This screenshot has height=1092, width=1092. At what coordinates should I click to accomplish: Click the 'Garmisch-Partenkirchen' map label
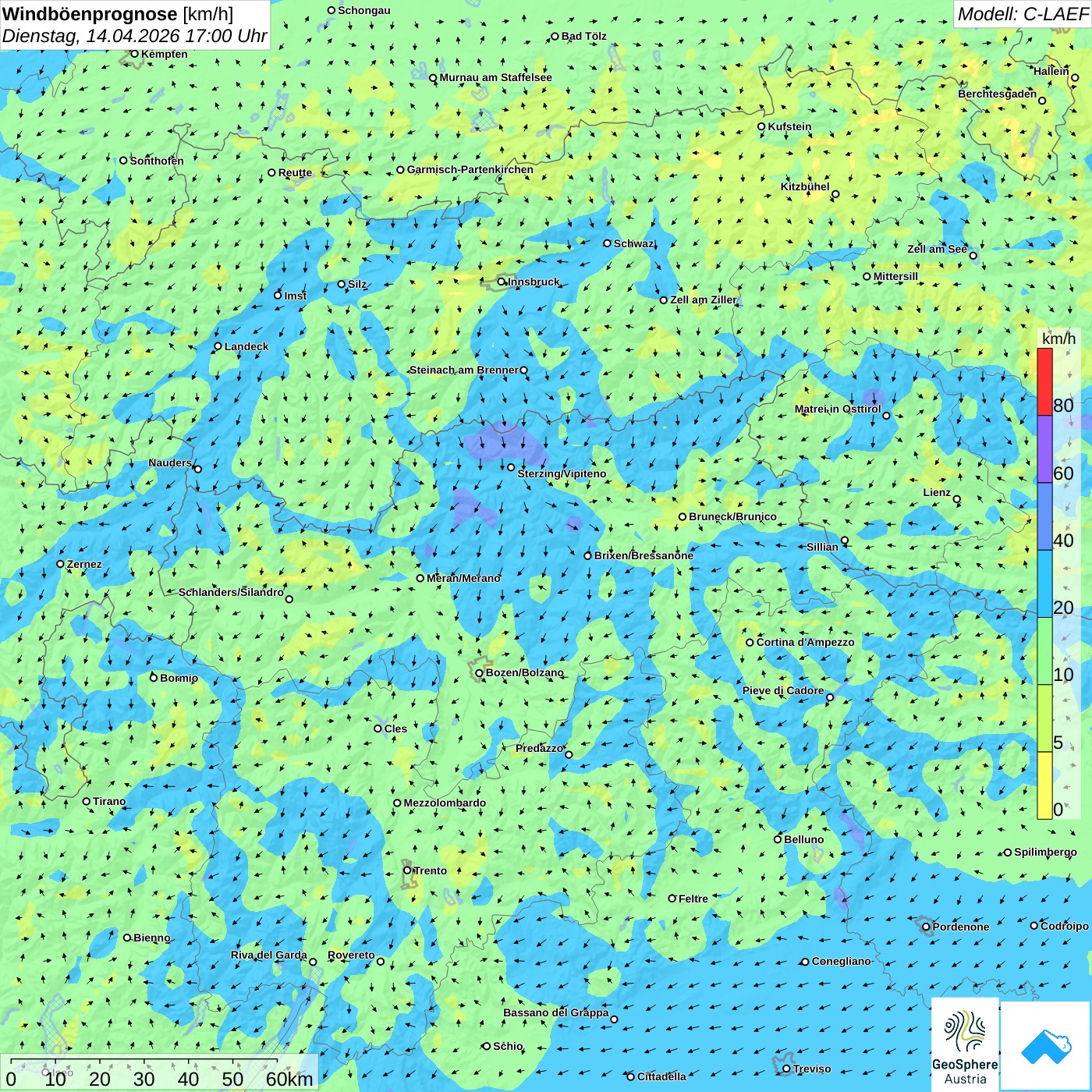pos(470,169)
